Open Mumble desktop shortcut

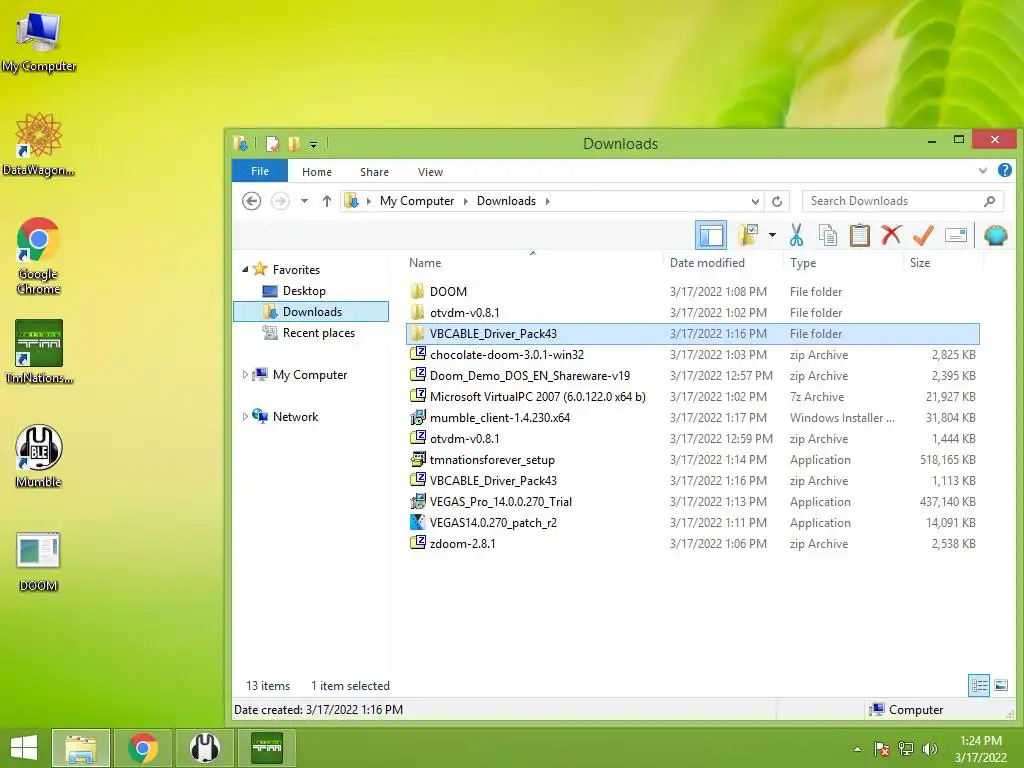39,456
